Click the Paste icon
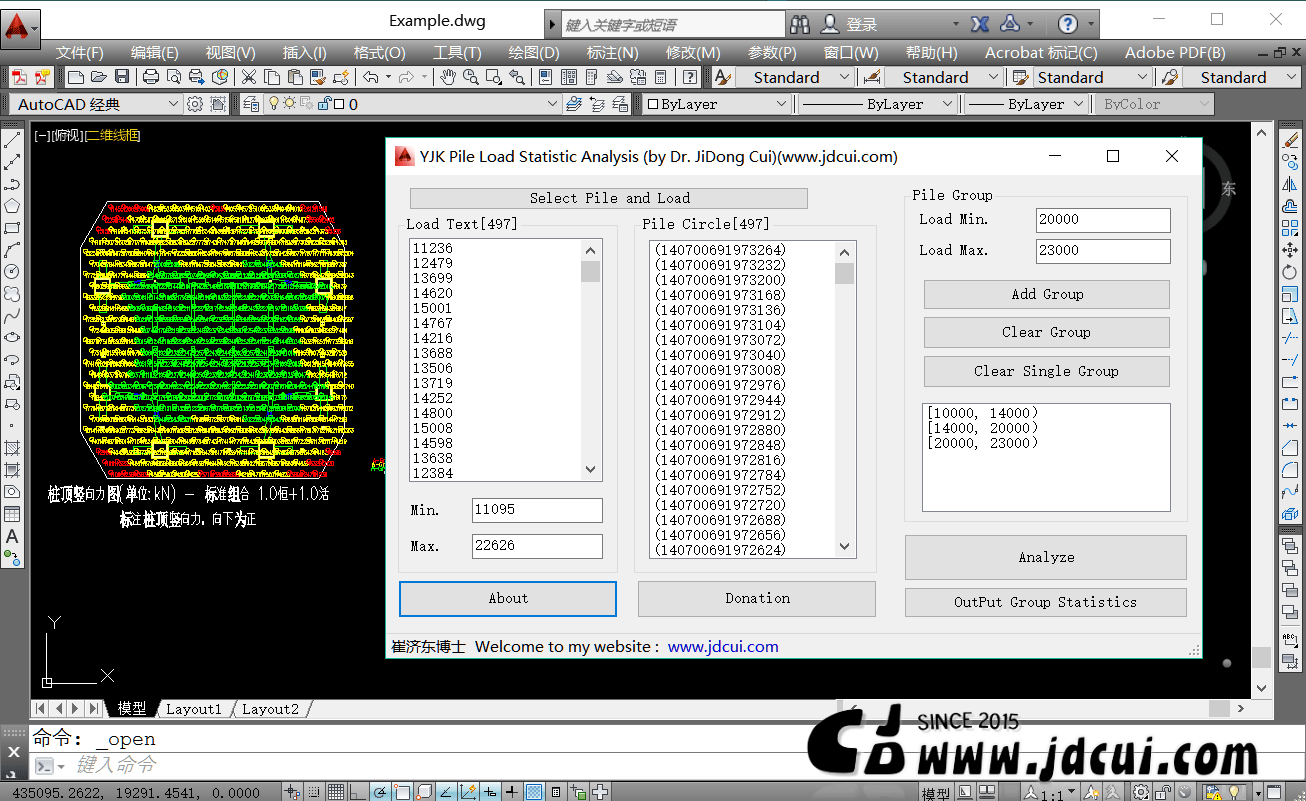The image size is (1306, 801). click(295, 77)
